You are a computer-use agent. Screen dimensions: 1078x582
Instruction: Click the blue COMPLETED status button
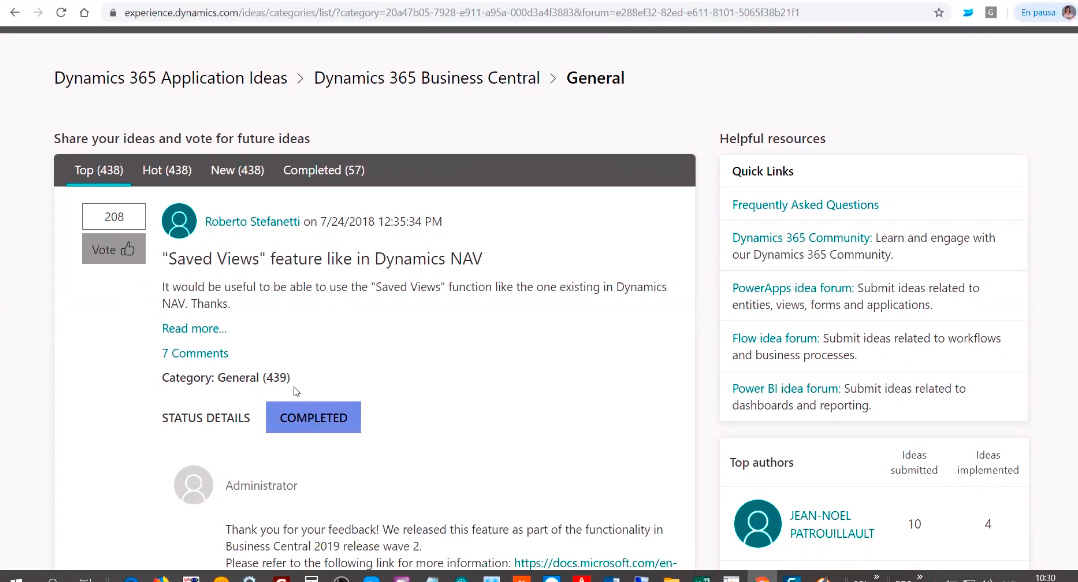tap(313, 418)
